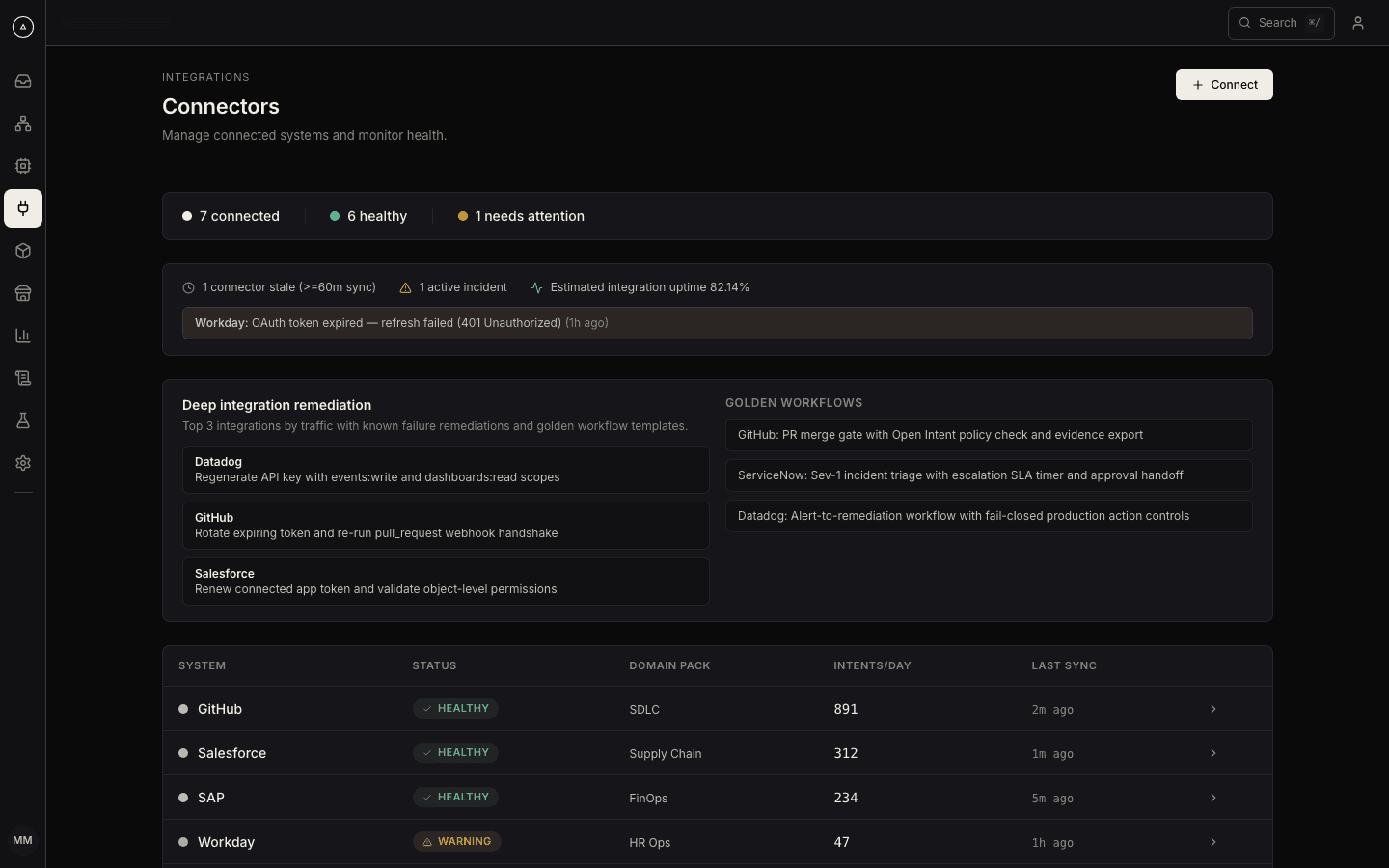Click the SAP Healthy status badge
The width and height of the screenshot is (1389, 868).
pyautogui.click(x=455, y=798)
